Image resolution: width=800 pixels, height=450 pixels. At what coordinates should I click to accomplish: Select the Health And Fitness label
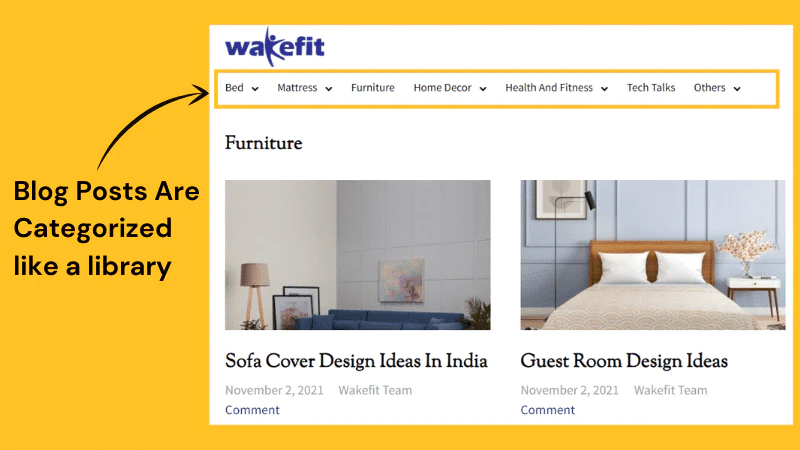[549, 88]
